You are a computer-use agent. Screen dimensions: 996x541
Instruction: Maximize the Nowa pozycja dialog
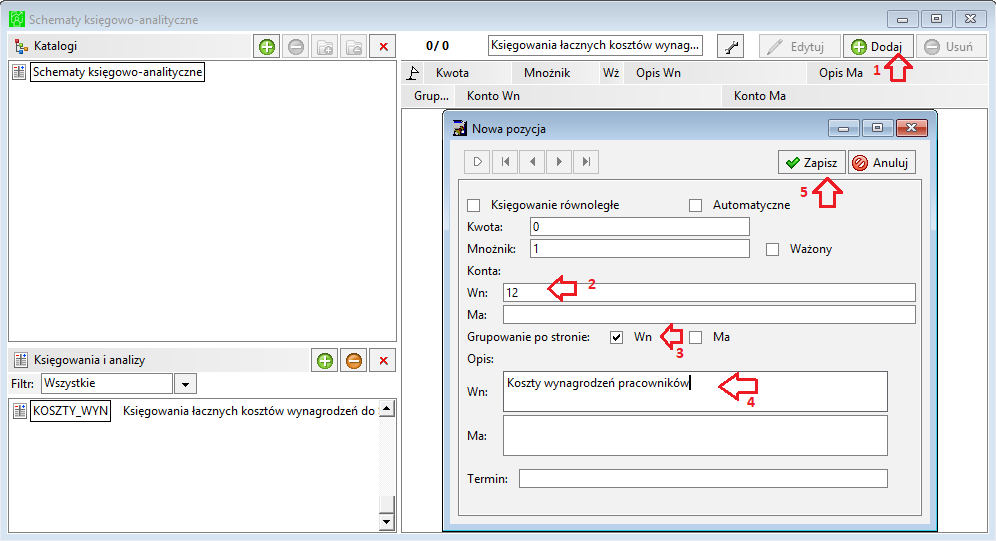coord(877,128)
